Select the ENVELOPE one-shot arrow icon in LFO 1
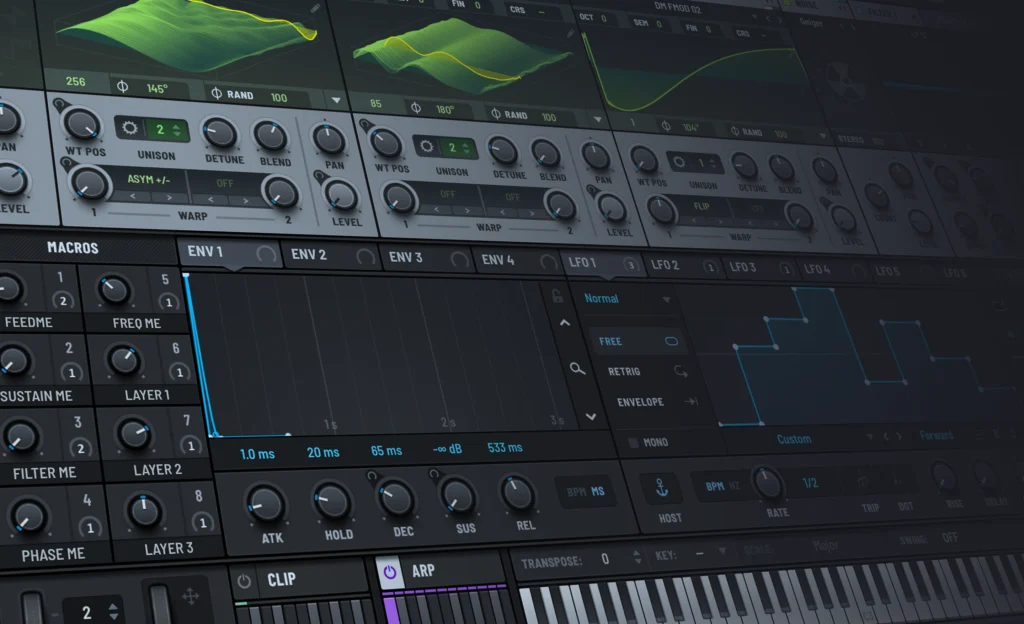 [690, 401]
